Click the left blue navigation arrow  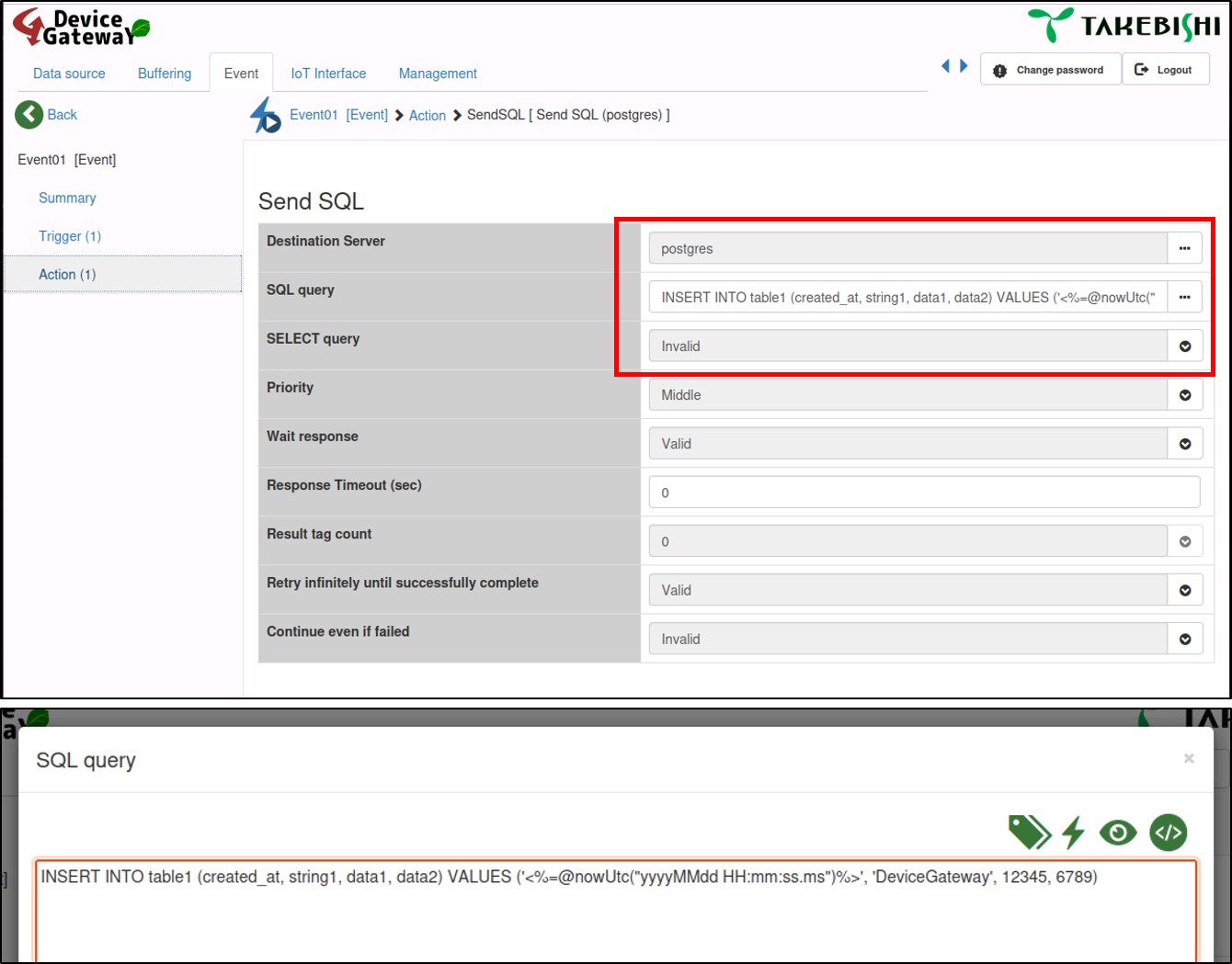(x=945, y=66)
